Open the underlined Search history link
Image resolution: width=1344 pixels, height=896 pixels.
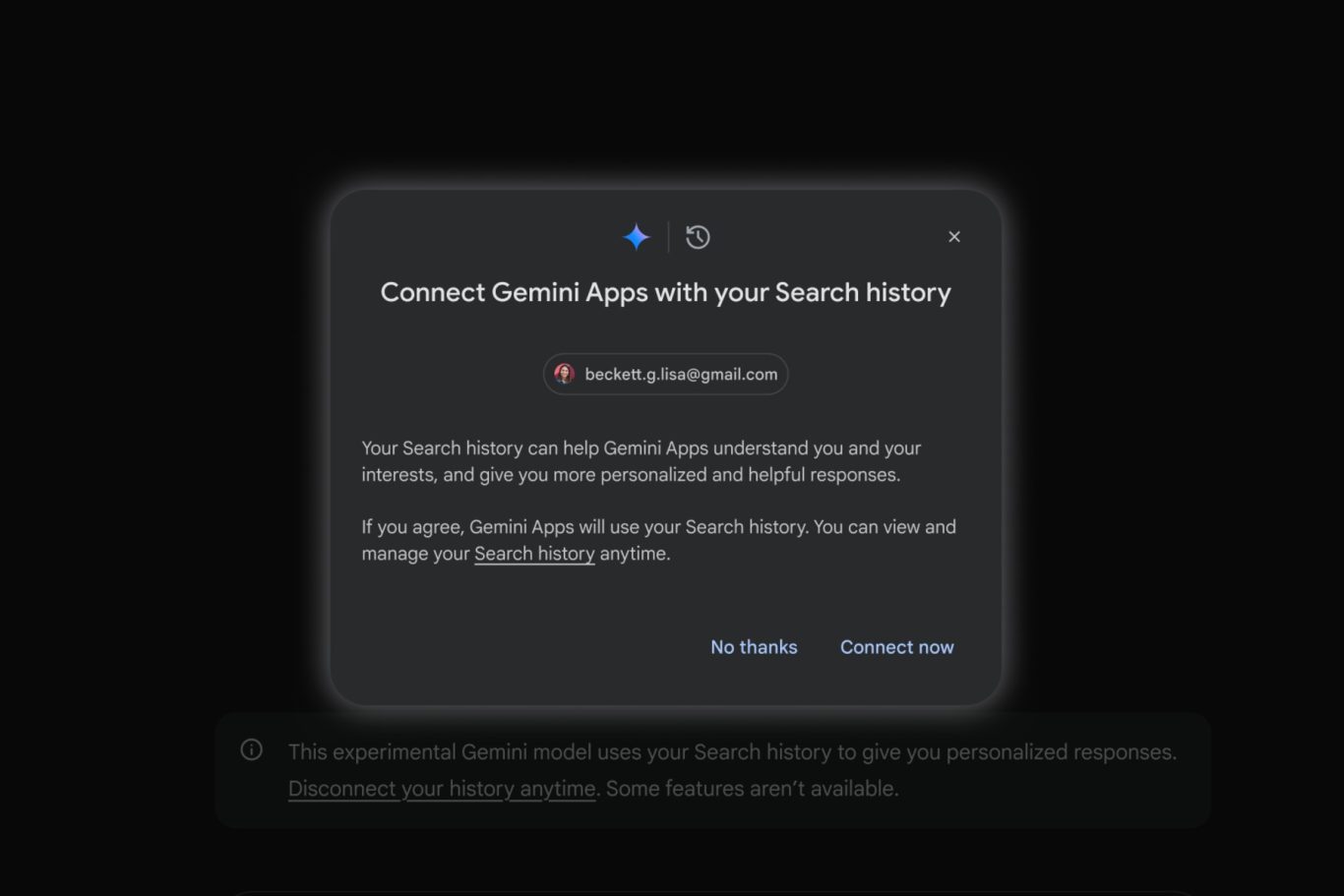pos(534,554)
